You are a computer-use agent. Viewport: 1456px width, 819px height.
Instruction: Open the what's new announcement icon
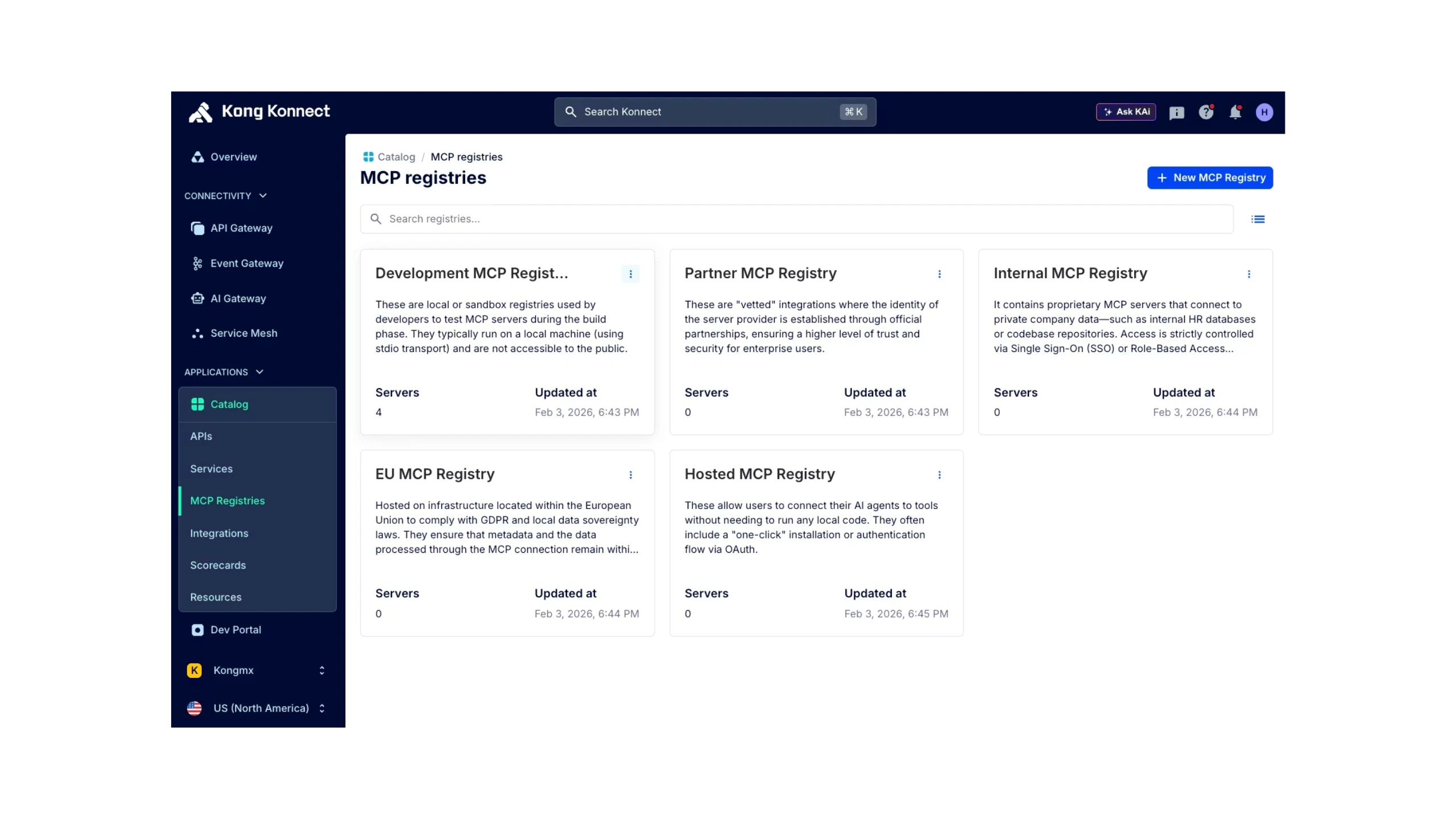1176,113
